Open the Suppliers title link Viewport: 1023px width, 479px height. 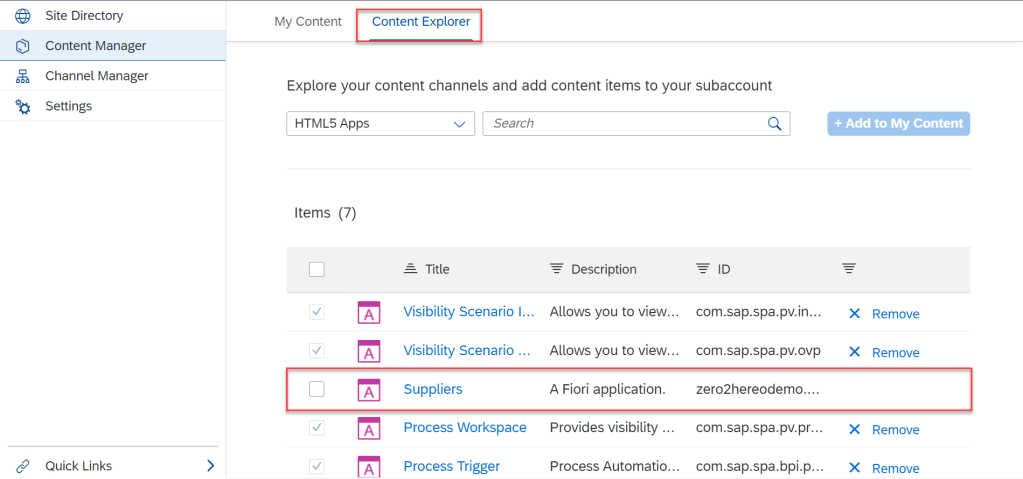click(433, 389)
